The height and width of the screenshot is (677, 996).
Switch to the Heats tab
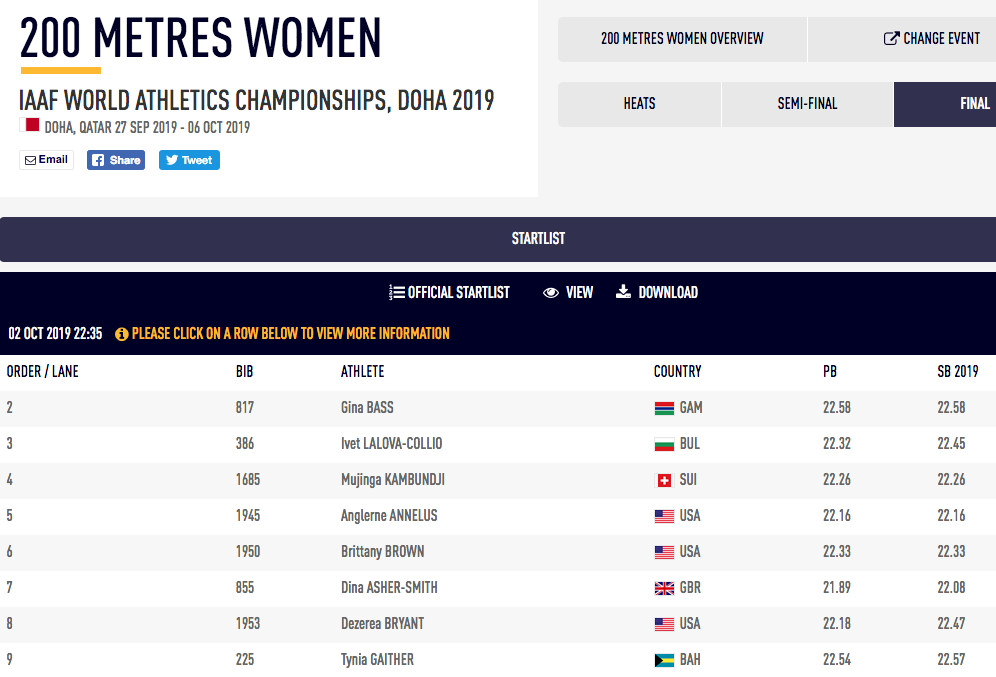[639, 104]
